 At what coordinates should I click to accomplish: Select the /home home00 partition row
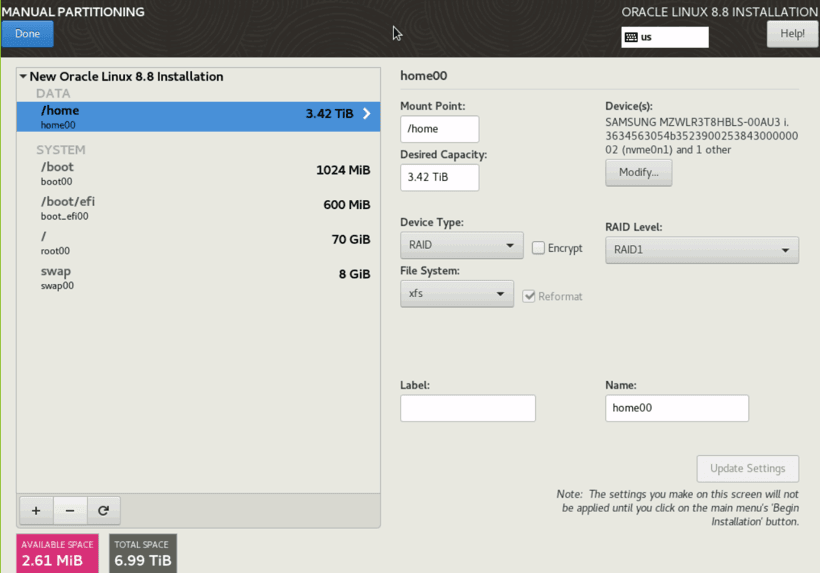click(x=198, y=117)
